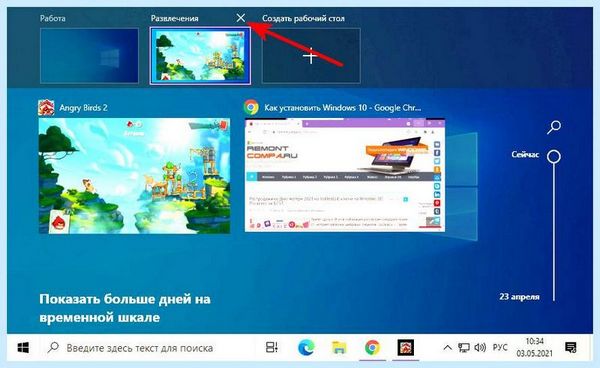Click the Angry Birds 2 app icon
Image resolution: width=600 pixels, height=368 pixels.
pos(46,108)
